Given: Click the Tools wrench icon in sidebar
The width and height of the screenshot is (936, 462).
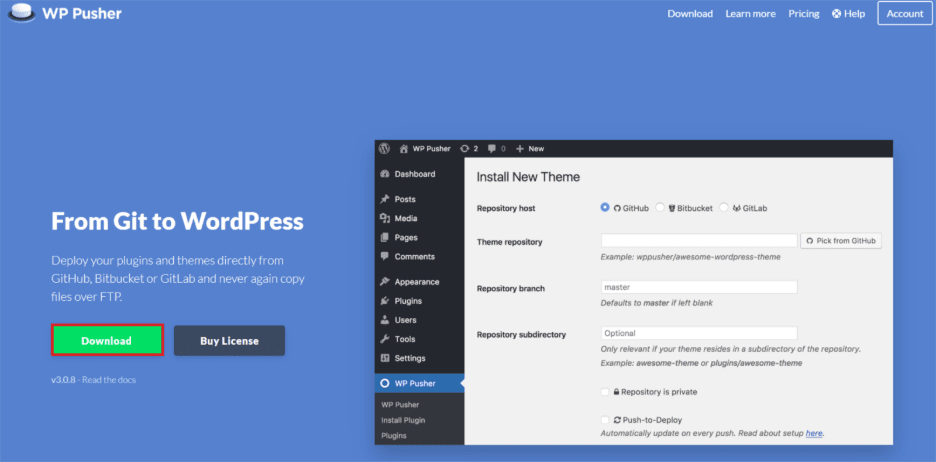Looking at the screenshot, I should tap(385, 339).
